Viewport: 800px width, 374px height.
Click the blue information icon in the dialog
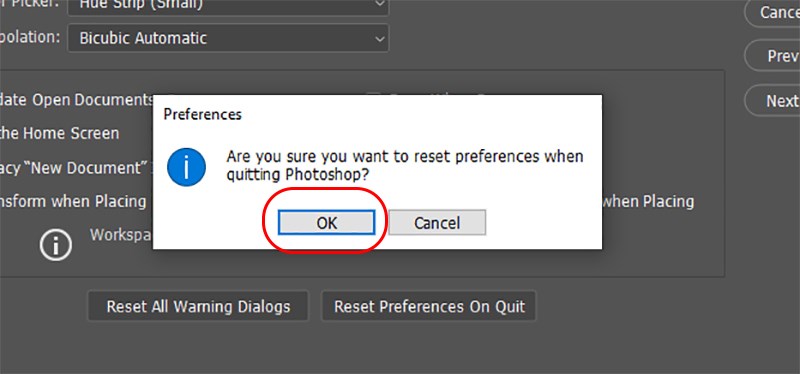[x=186, y=167]
